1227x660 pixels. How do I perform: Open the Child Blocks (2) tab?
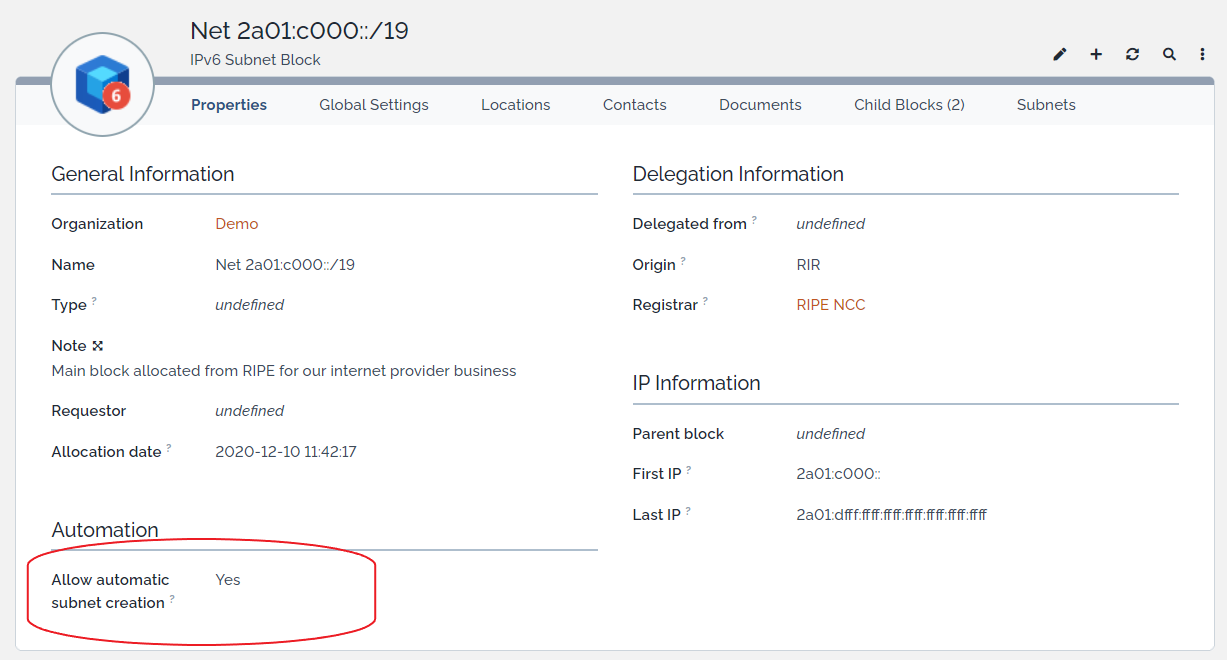click(908, 105)
